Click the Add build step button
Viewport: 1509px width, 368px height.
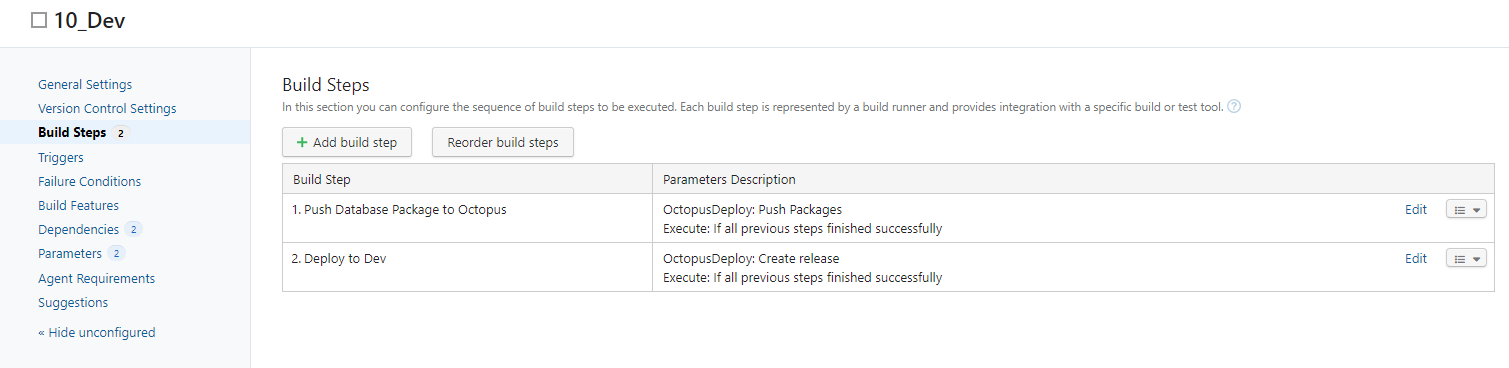[x=347, y=143]
